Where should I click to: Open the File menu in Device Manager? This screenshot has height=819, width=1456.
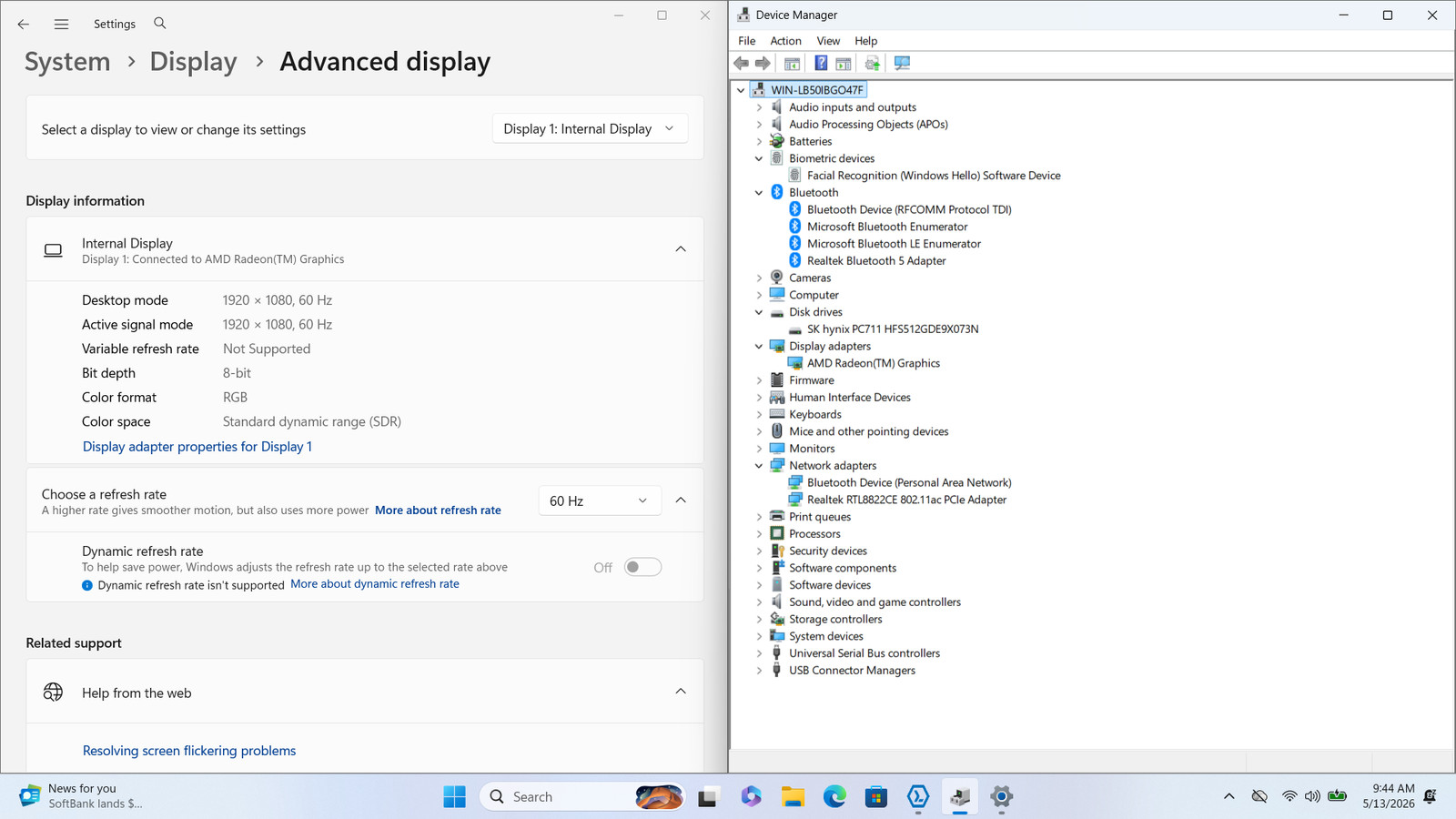(747, 41)
